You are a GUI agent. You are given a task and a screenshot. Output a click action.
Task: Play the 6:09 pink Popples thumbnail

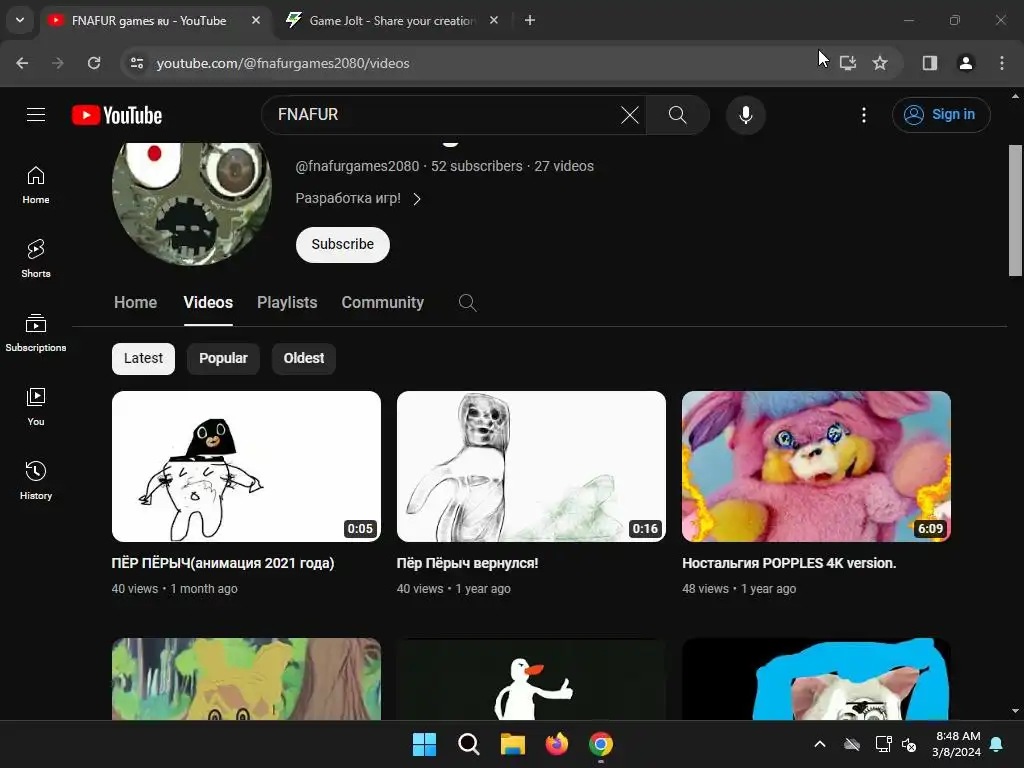pyautogui.click(x=816, y=466)
